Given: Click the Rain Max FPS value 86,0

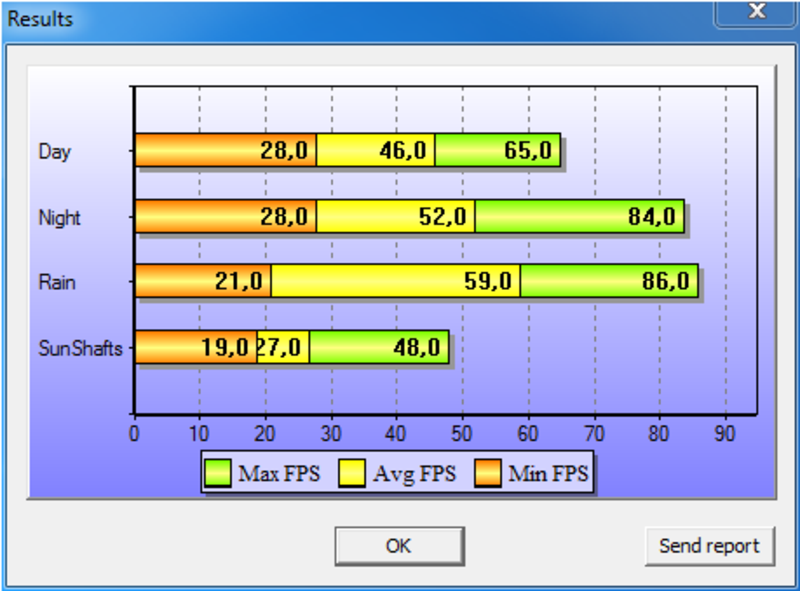Looking at the screenshot, I should [x=665, y=281].
